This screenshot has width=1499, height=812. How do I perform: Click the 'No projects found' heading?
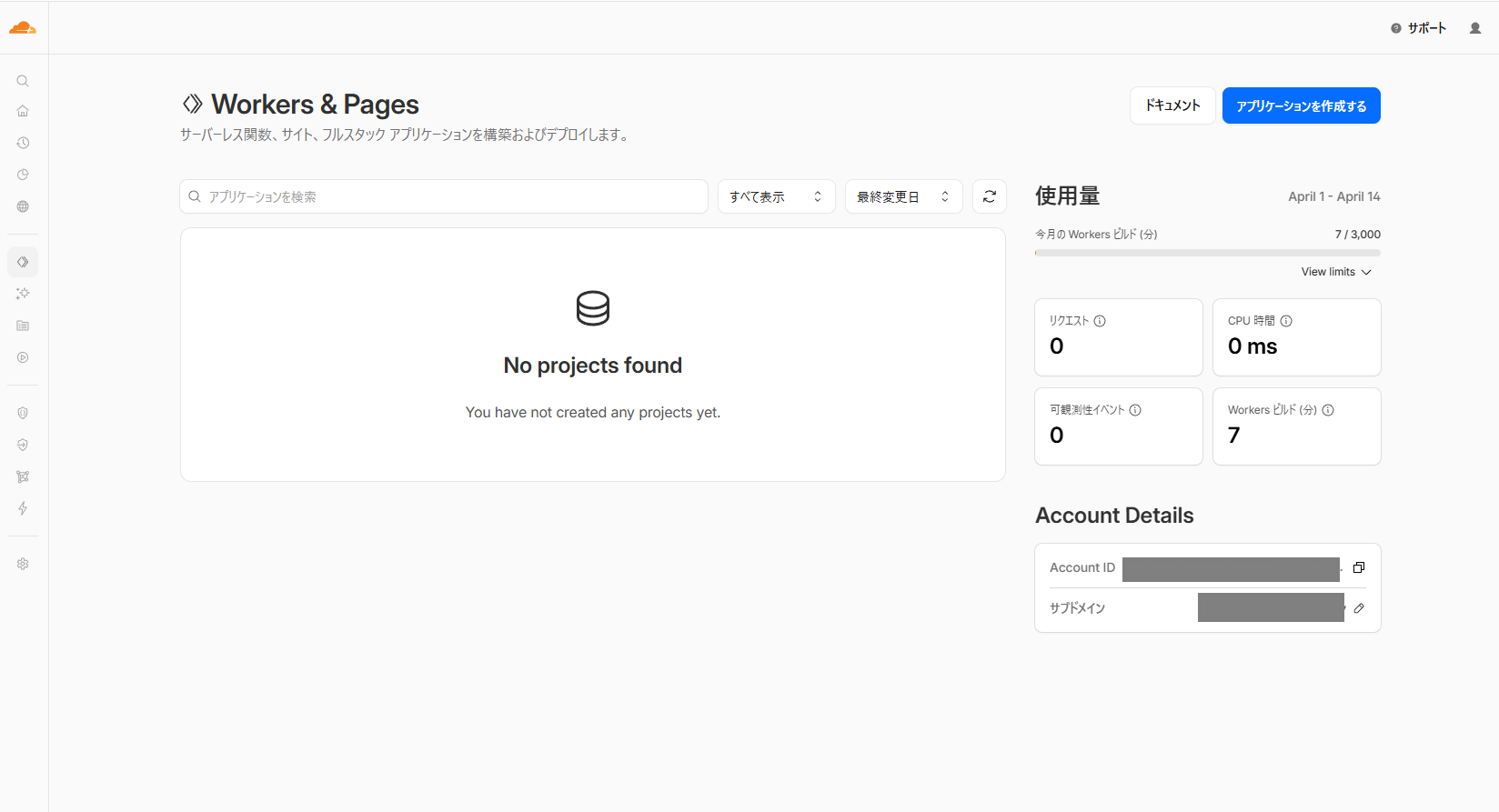click(593, 366)
